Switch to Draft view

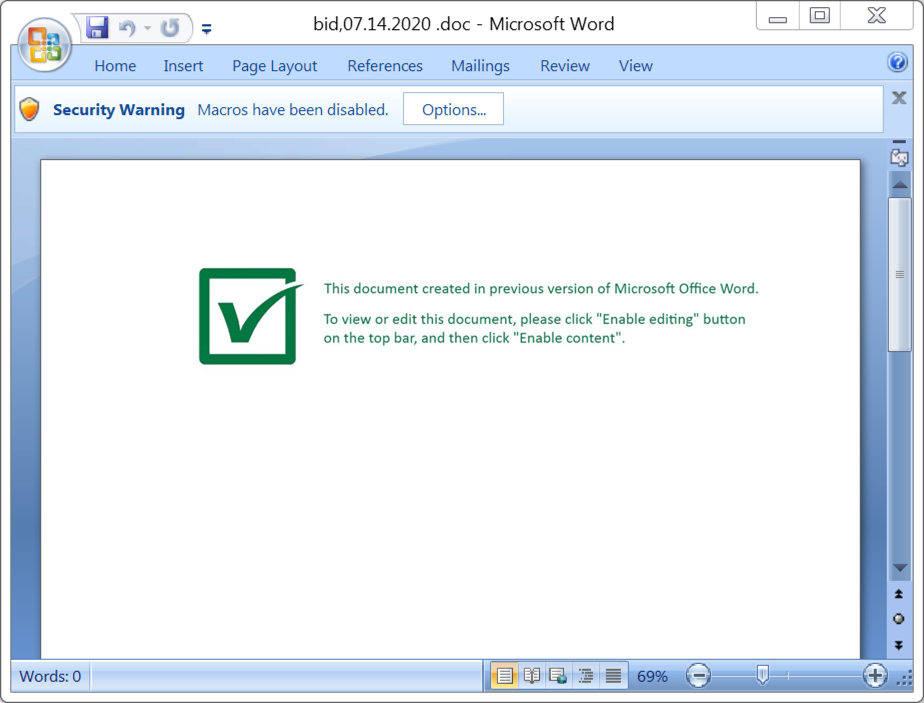613,675
